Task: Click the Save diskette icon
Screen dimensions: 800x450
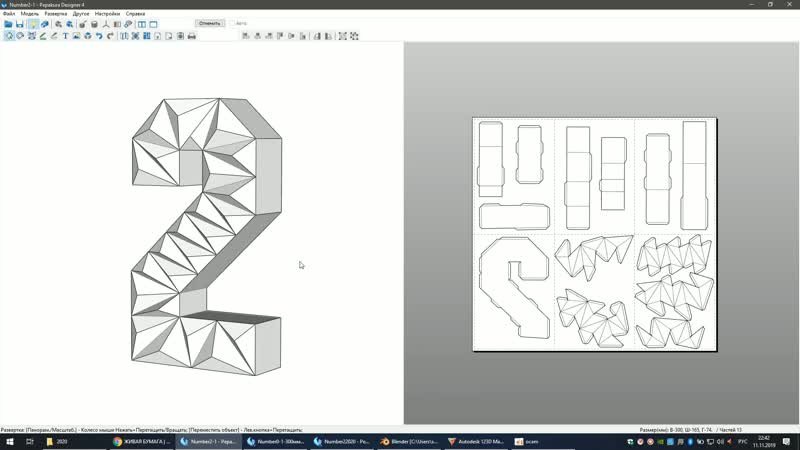Action: point(19,23)
